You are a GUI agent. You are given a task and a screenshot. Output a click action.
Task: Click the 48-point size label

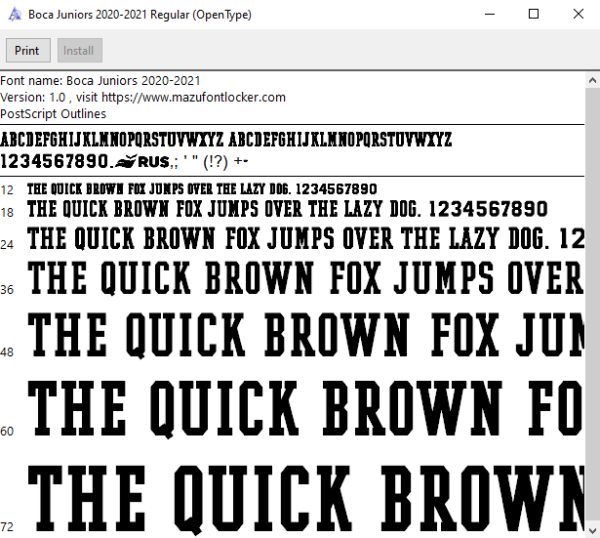[7, 352]
